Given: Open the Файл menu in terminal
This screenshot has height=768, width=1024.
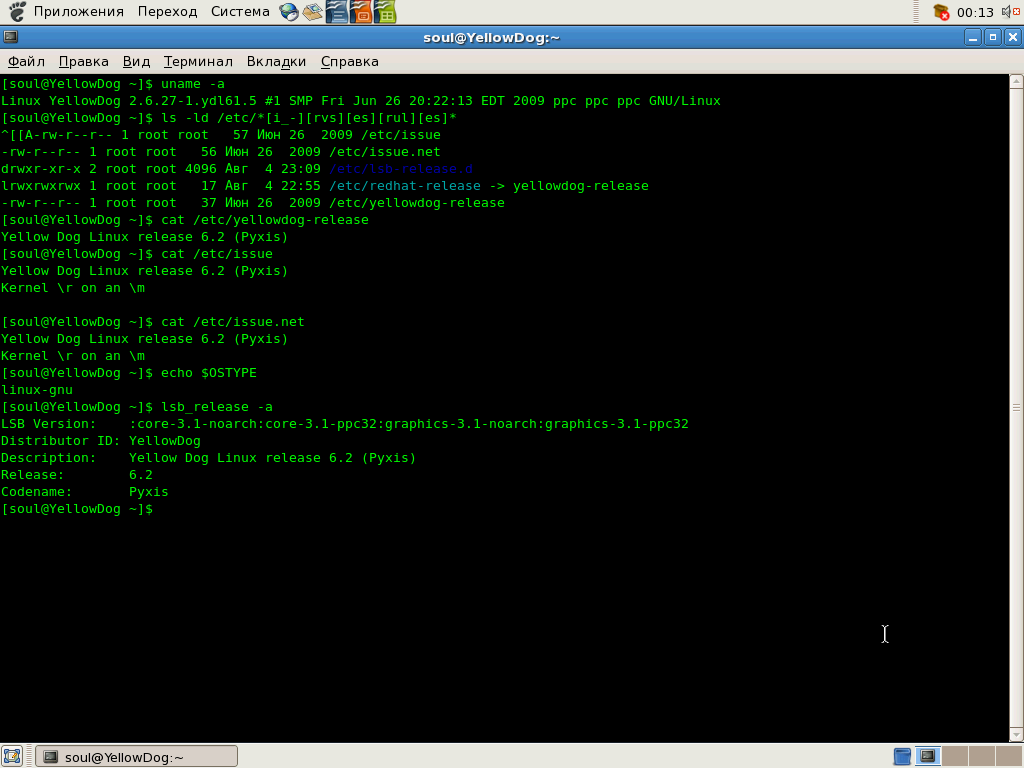Looking at the screenshot, I should (26, 61).
